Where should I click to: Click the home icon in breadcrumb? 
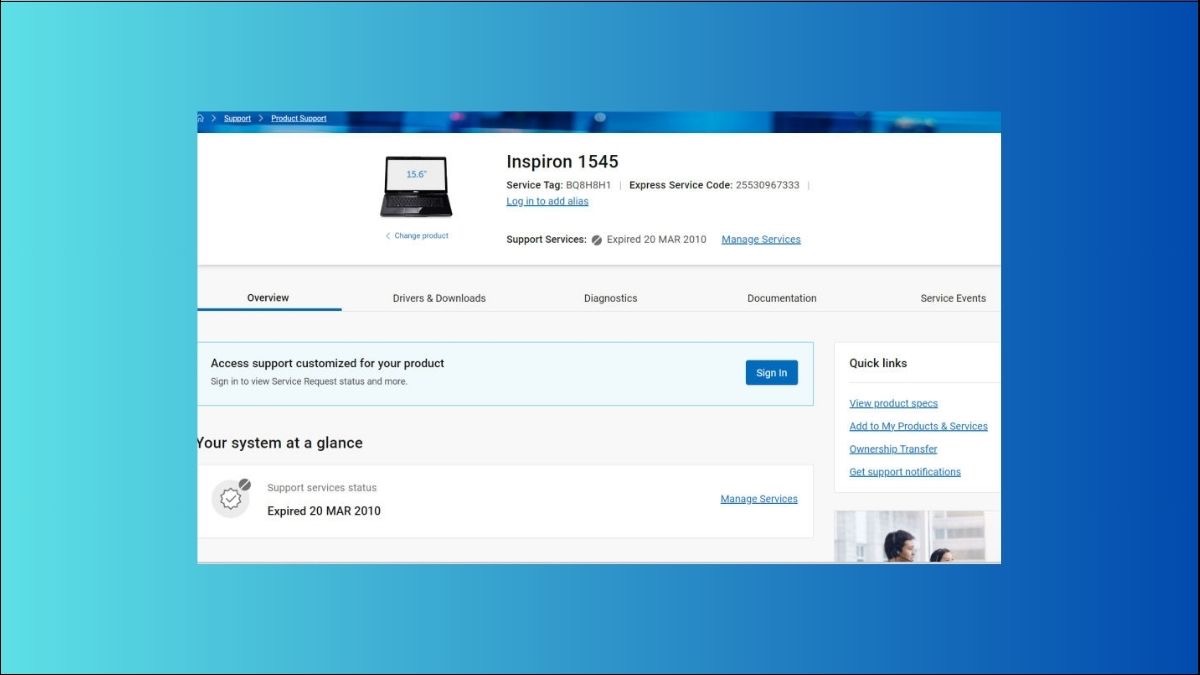tap(200, 118)
